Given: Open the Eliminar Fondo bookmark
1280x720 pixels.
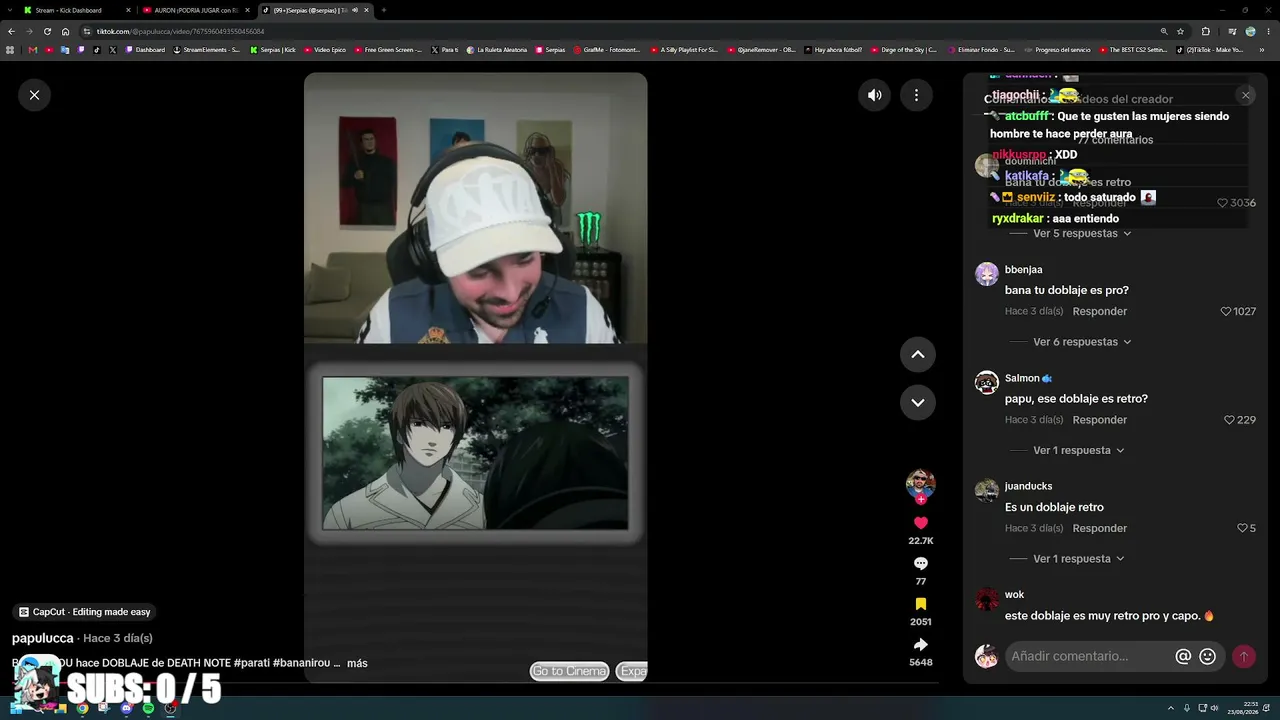Looking at the screenshot, I should [980, 49].
